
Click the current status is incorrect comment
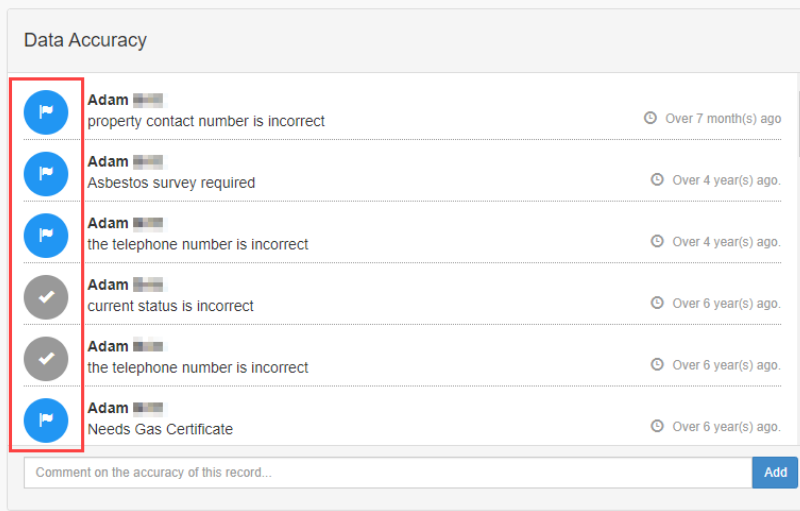pyautogui.click(x=170, y=306)
